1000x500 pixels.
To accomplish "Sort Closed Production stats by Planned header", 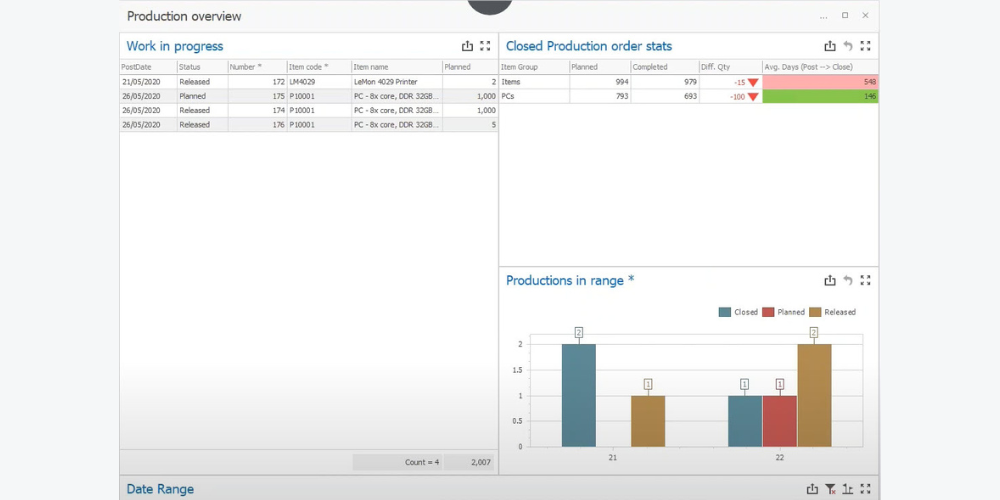I will click(600, 67).
